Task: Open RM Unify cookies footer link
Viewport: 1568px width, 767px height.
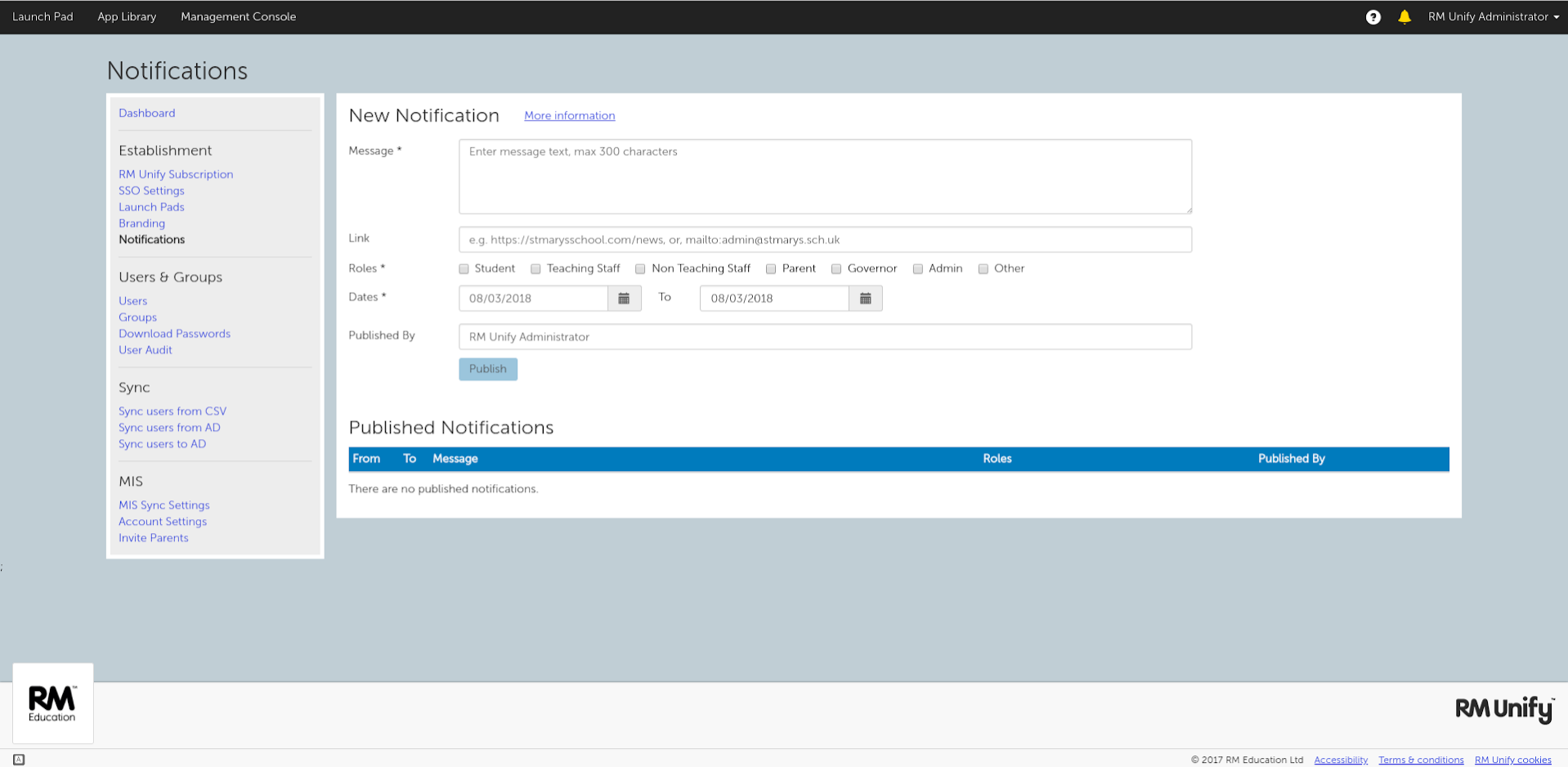Action: tap(1512, 760)
